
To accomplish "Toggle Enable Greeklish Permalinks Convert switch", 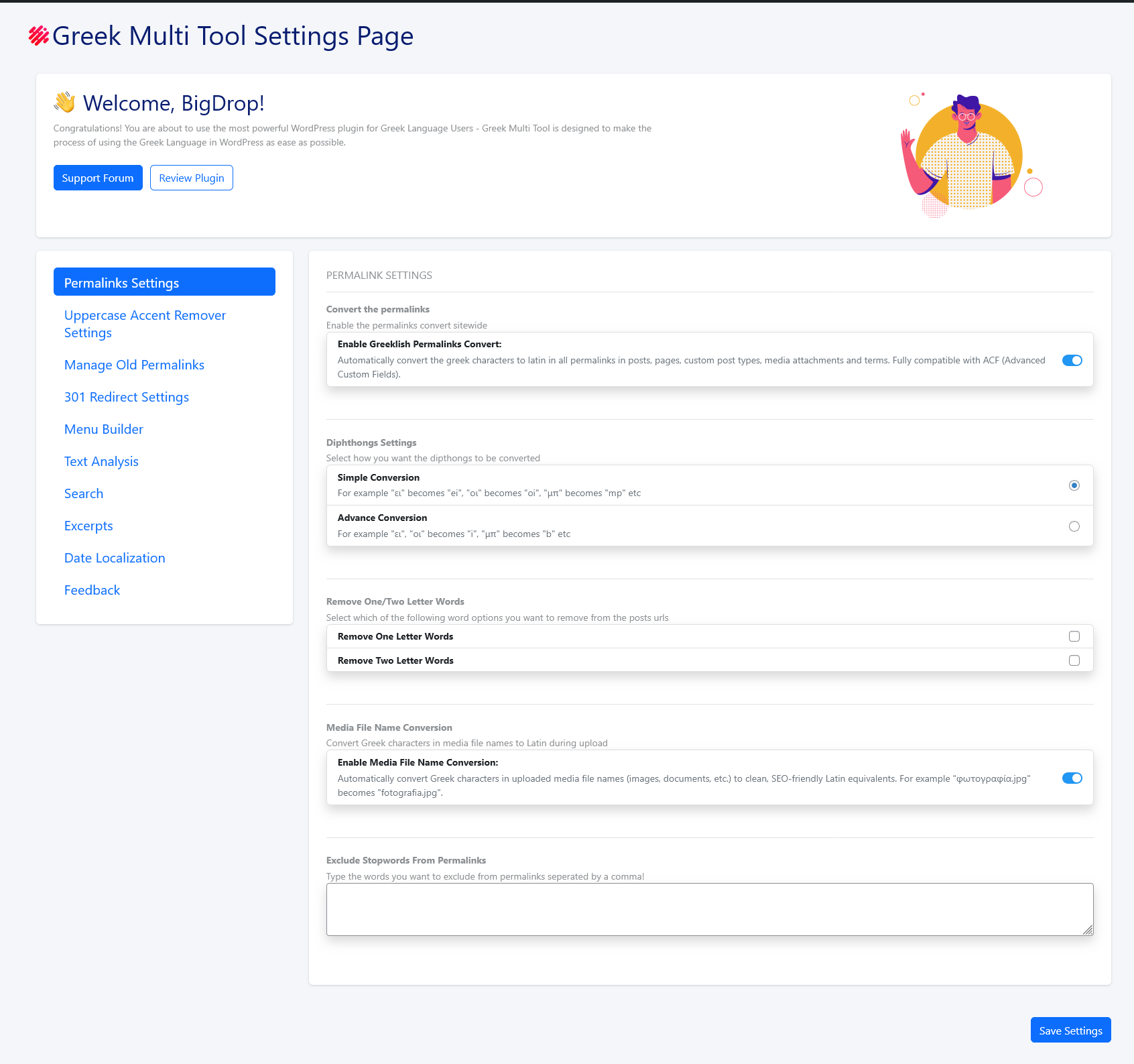I will [x=1072, y=361].
